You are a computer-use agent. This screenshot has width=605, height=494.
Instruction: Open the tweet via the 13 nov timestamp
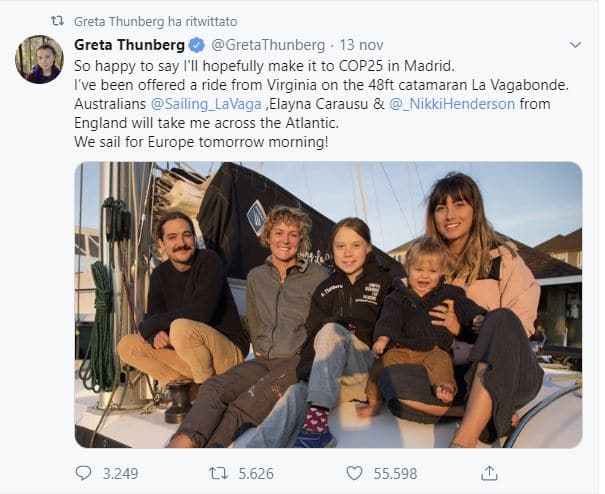click(361, 45)
